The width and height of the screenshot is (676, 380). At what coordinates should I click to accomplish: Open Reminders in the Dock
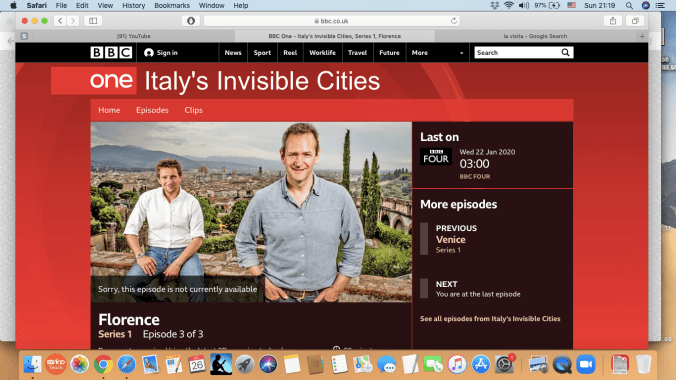[339, 364]
